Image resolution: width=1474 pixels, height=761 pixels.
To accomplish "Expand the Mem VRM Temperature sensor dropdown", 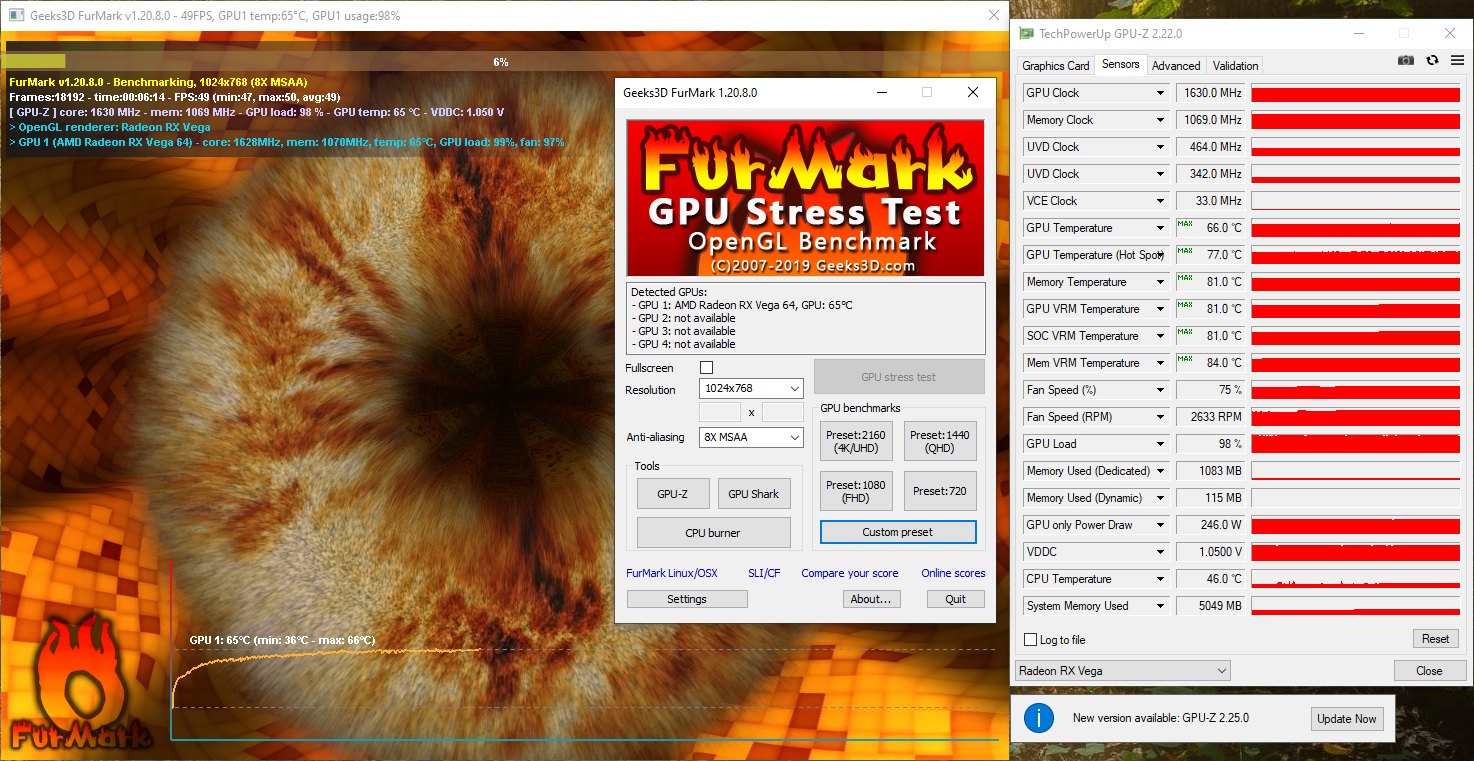I will point(1160,363).
